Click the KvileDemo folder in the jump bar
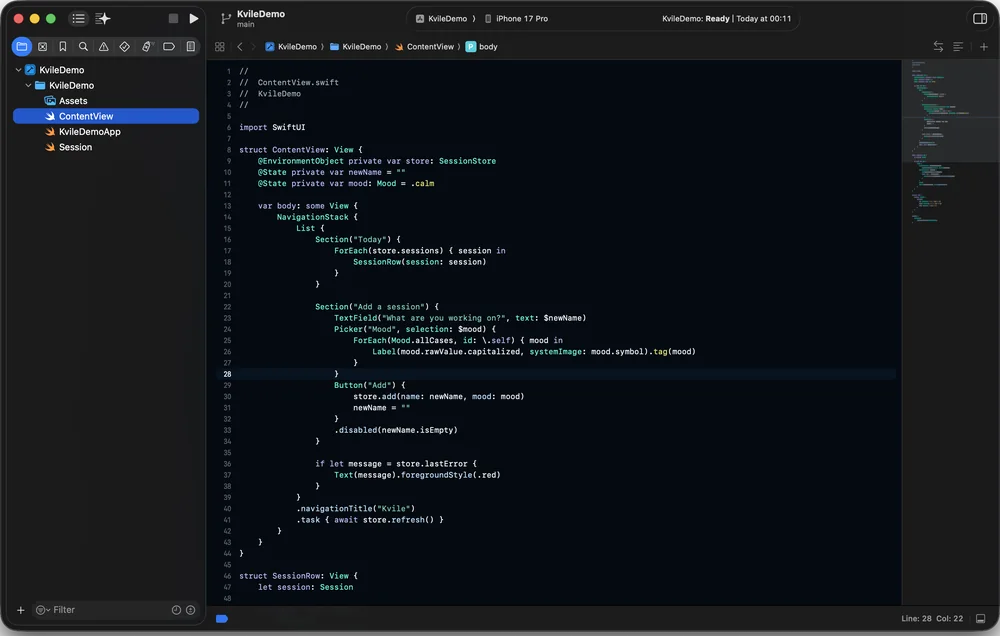Screen dimensions: 1000x636 pos(356,47)
